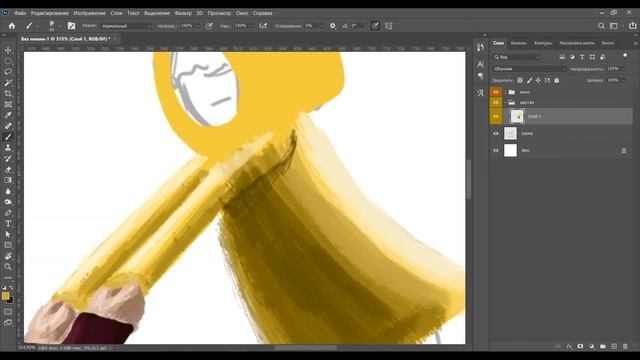Viewport: 640px width, 360px height.
Task: Toggle lock image pixels brush icon
Action: click(x=529, y=80)
